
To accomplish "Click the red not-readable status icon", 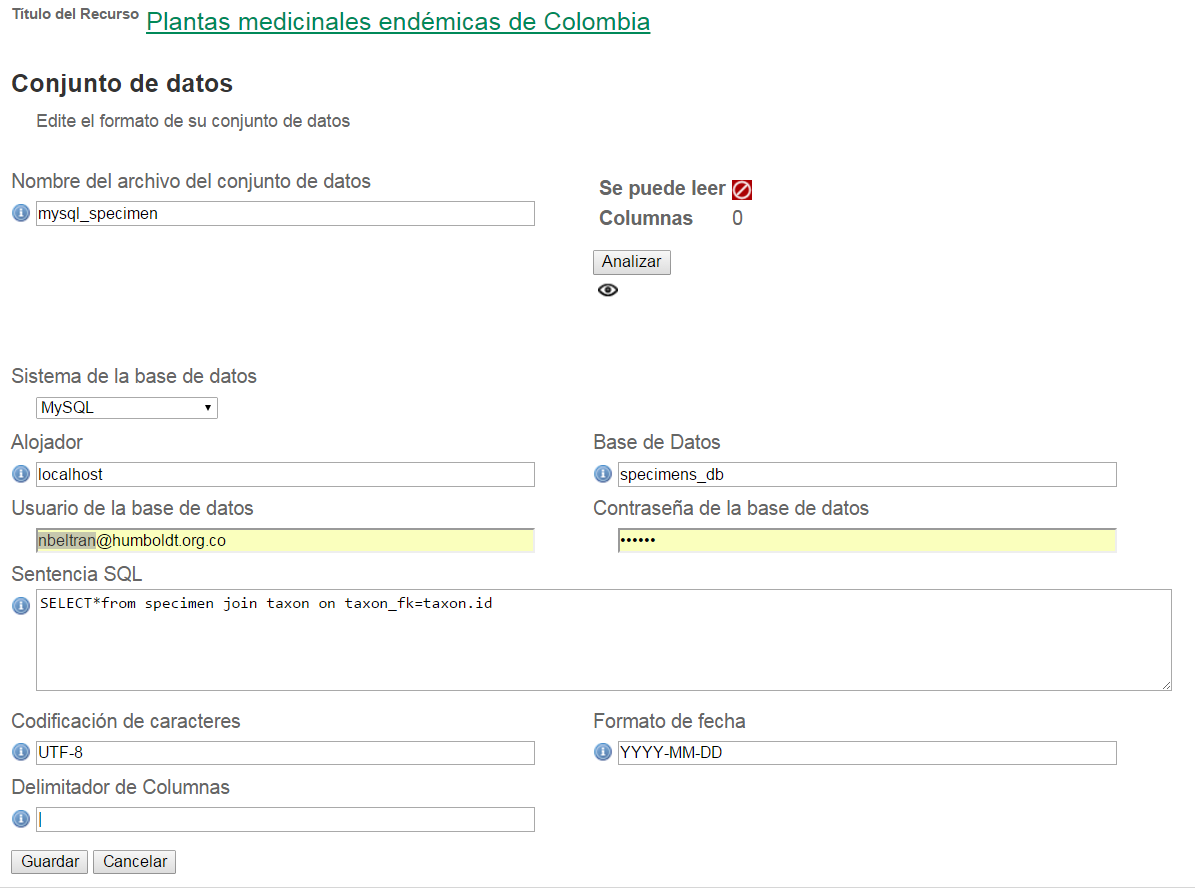I will [741, 188].
